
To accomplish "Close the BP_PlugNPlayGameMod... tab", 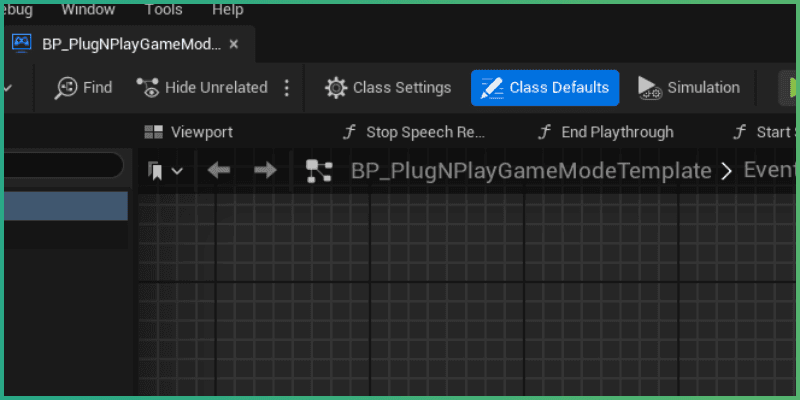I will coord(234,44).
